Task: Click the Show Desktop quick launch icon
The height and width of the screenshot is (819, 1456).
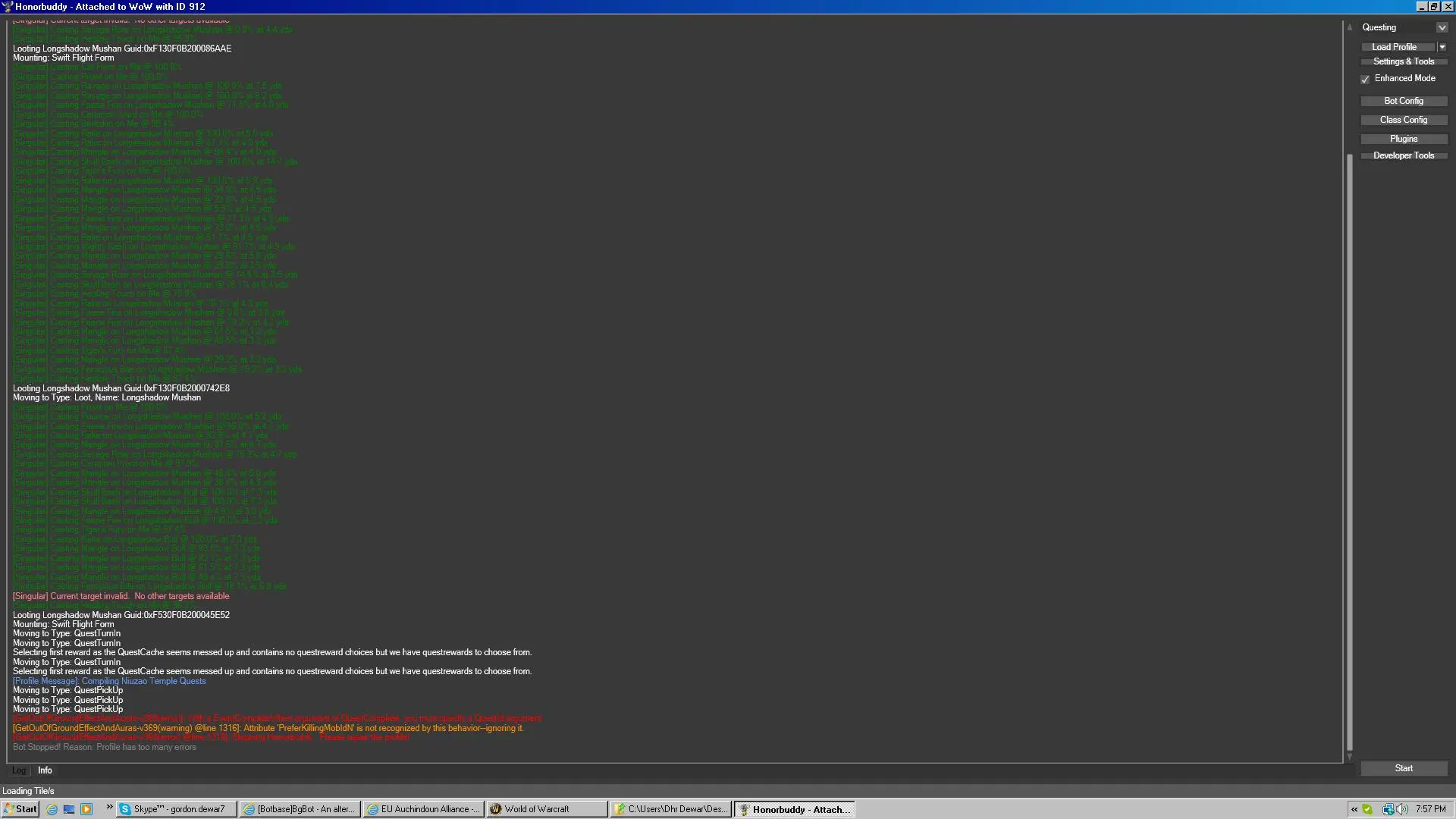Action: point(69,809)
